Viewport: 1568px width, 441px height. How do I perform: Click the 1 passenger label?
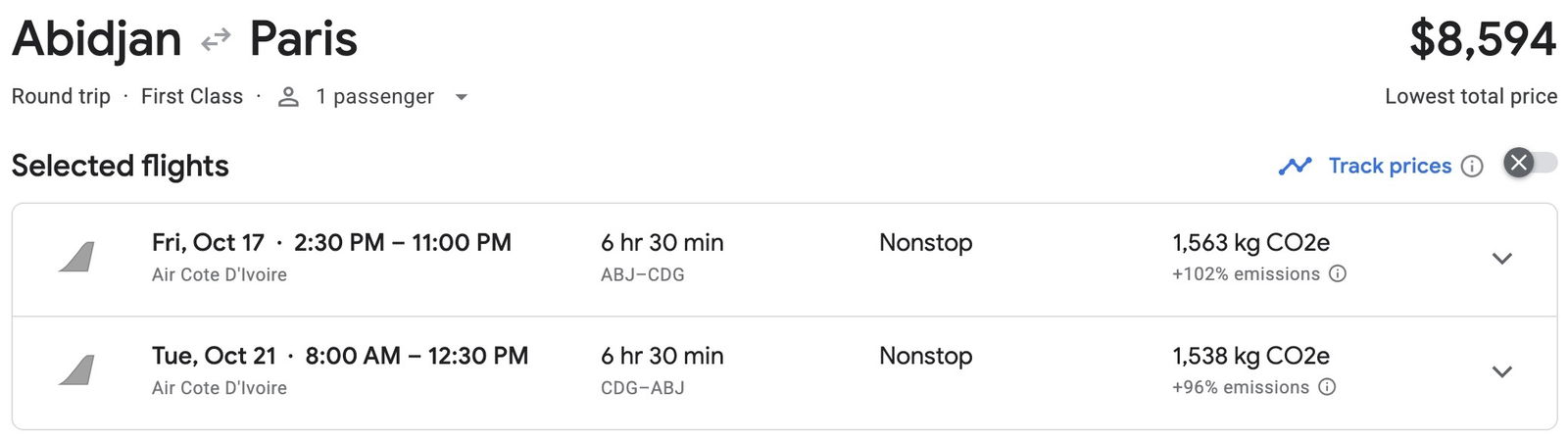pyautogui.click(x=374, y=97)
